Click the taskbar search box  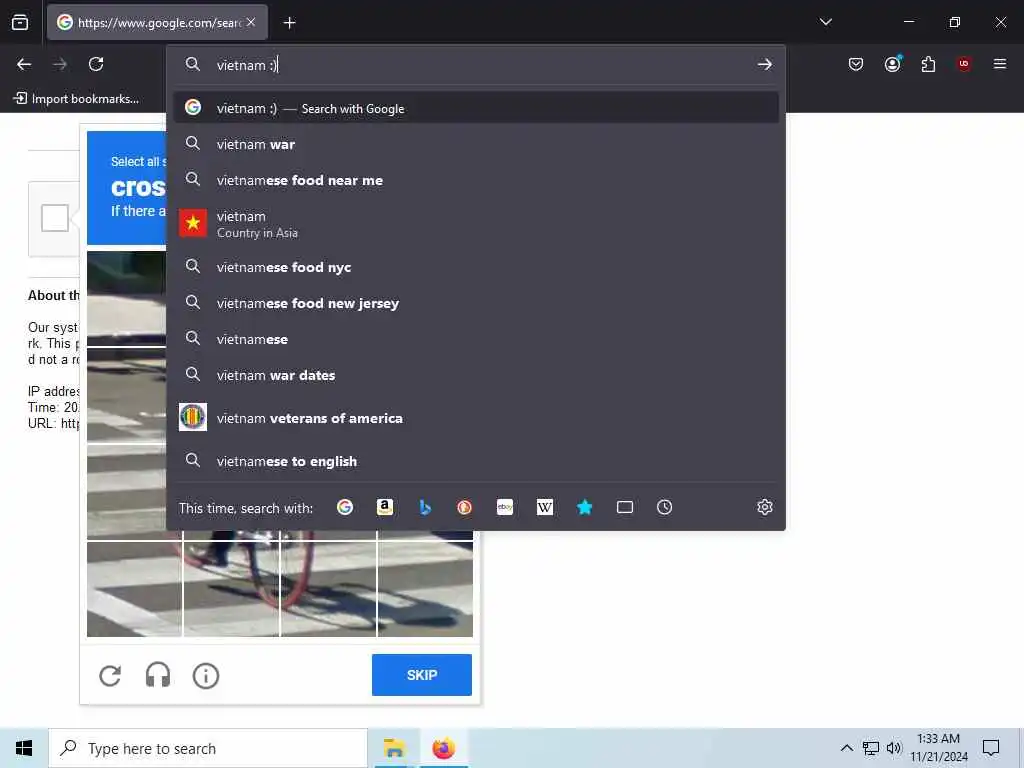click(208, 748)
